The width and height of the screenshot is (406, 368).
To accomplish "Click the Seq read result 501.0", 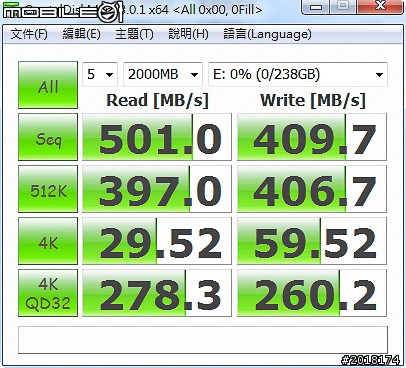I will coord(157,137).
